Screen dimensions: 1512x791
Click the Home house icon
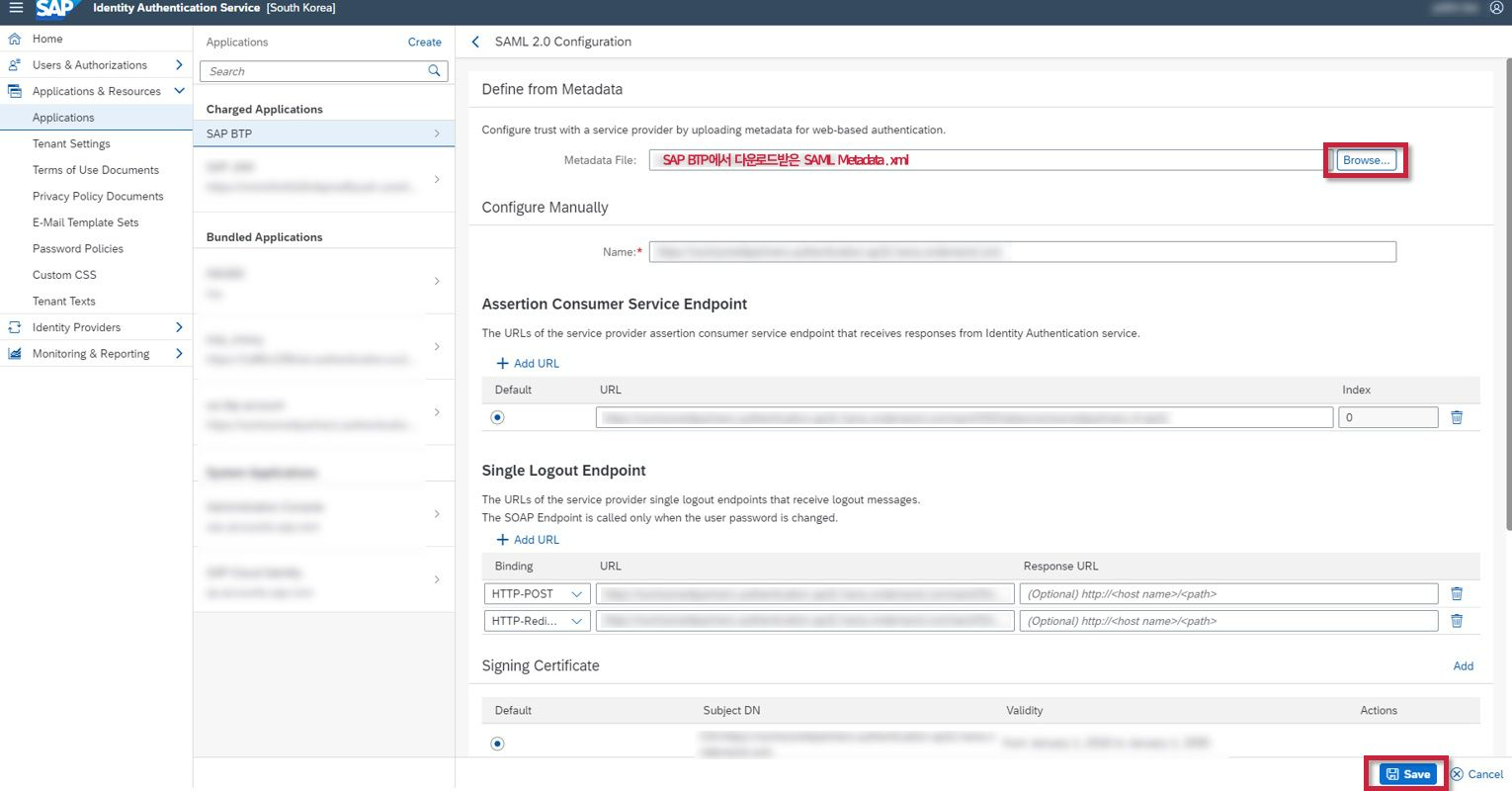coord(15,39)
